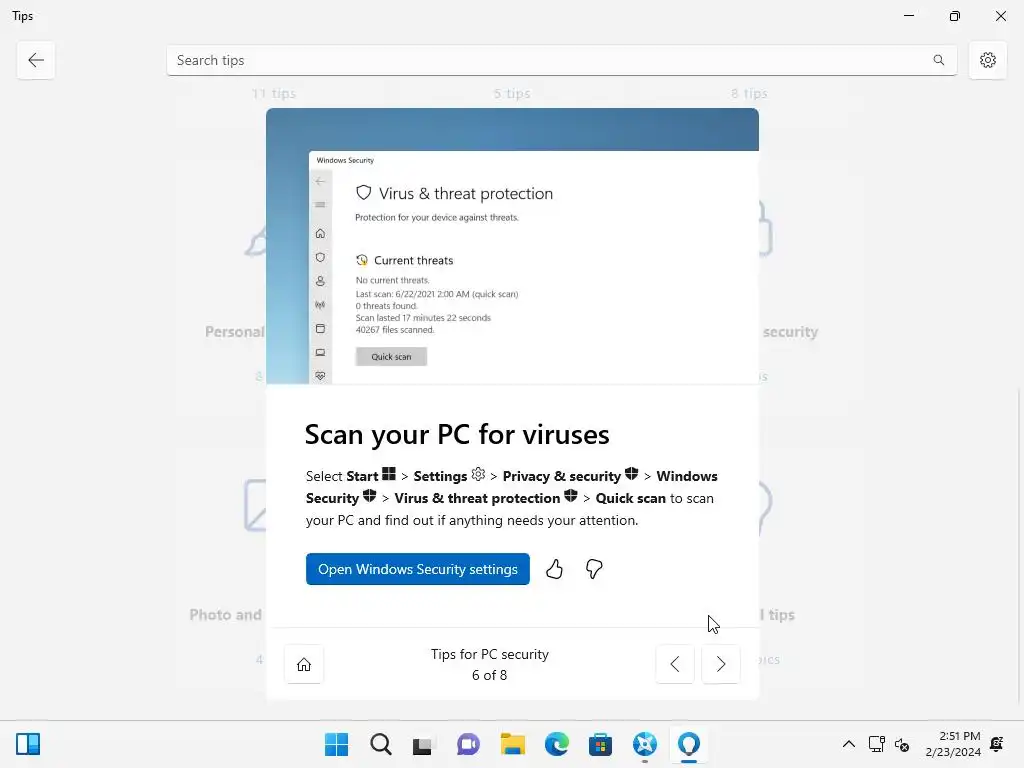Click the '6 of 8' tip counter
Screen dimensions: 1024x768
[489, 675]
